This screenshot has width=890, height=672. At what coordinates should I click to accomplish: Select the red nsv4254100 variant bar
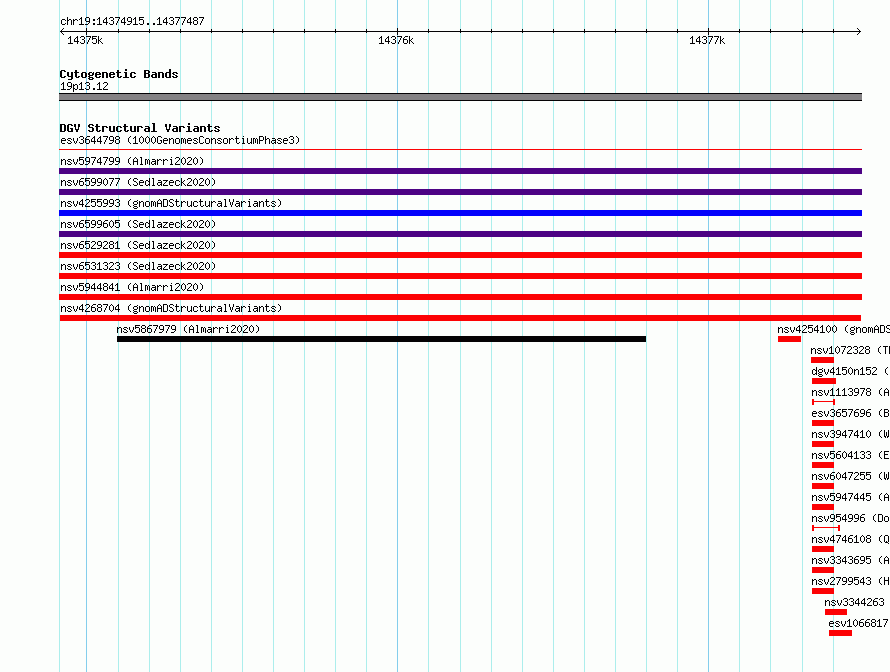click(789, 339)
